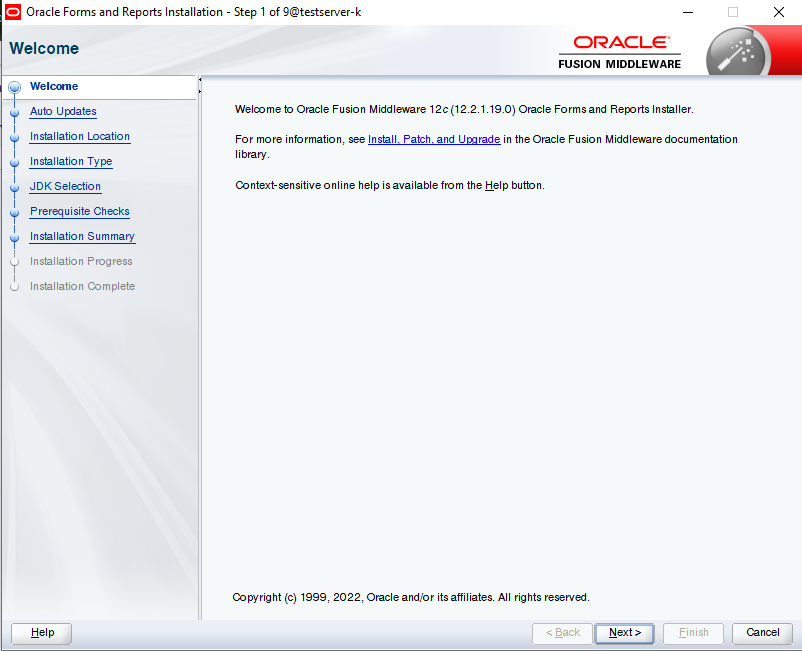Click the Installation Progress bullet icon

[x=15, y=262]
